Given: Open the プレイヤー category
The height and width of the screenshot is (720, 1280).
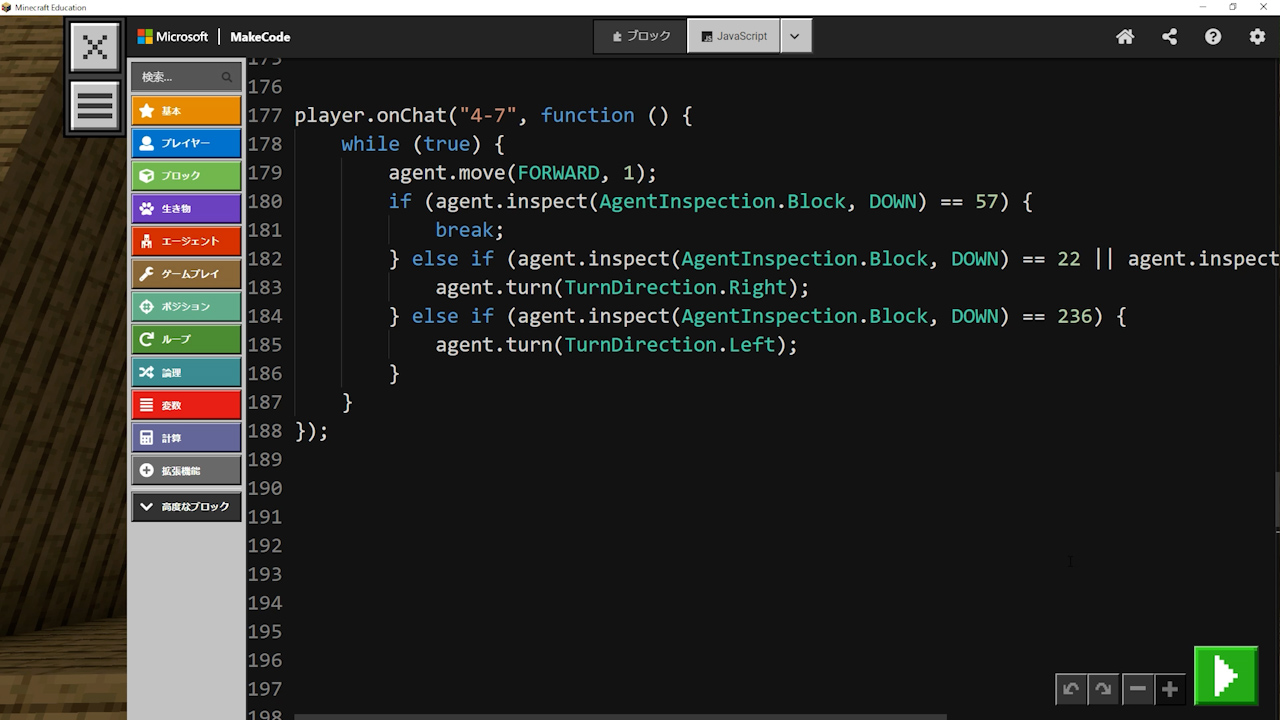Looking at the screenshot, I should click(186, 143).
